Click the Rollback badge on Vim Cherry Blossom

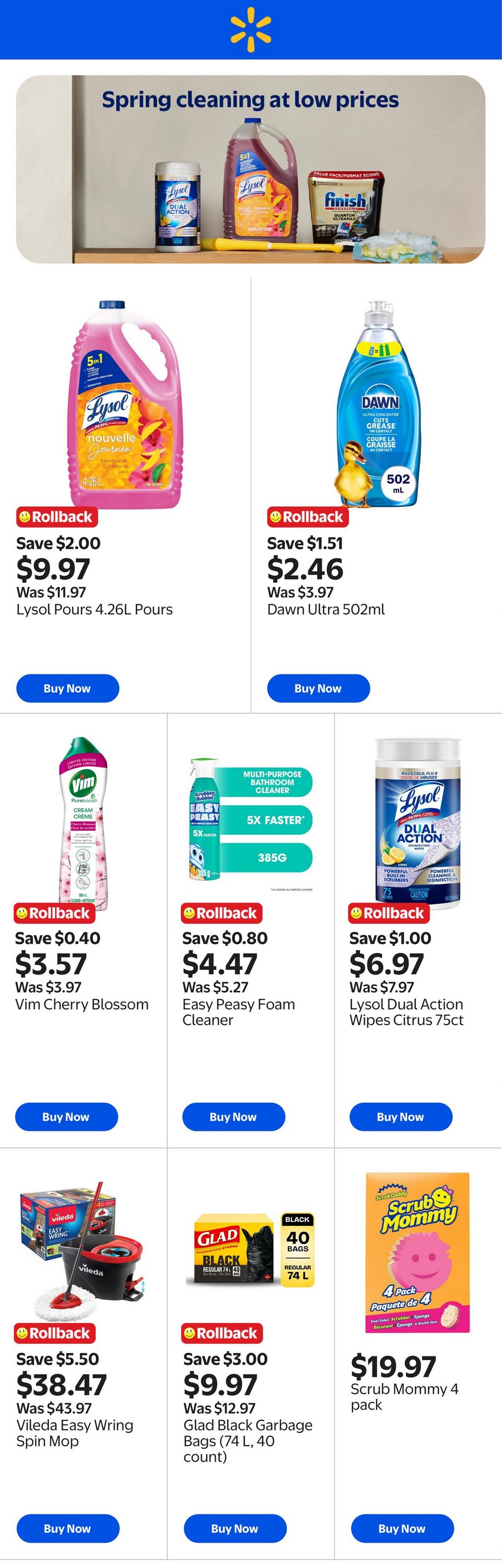[x=54, y=913]
